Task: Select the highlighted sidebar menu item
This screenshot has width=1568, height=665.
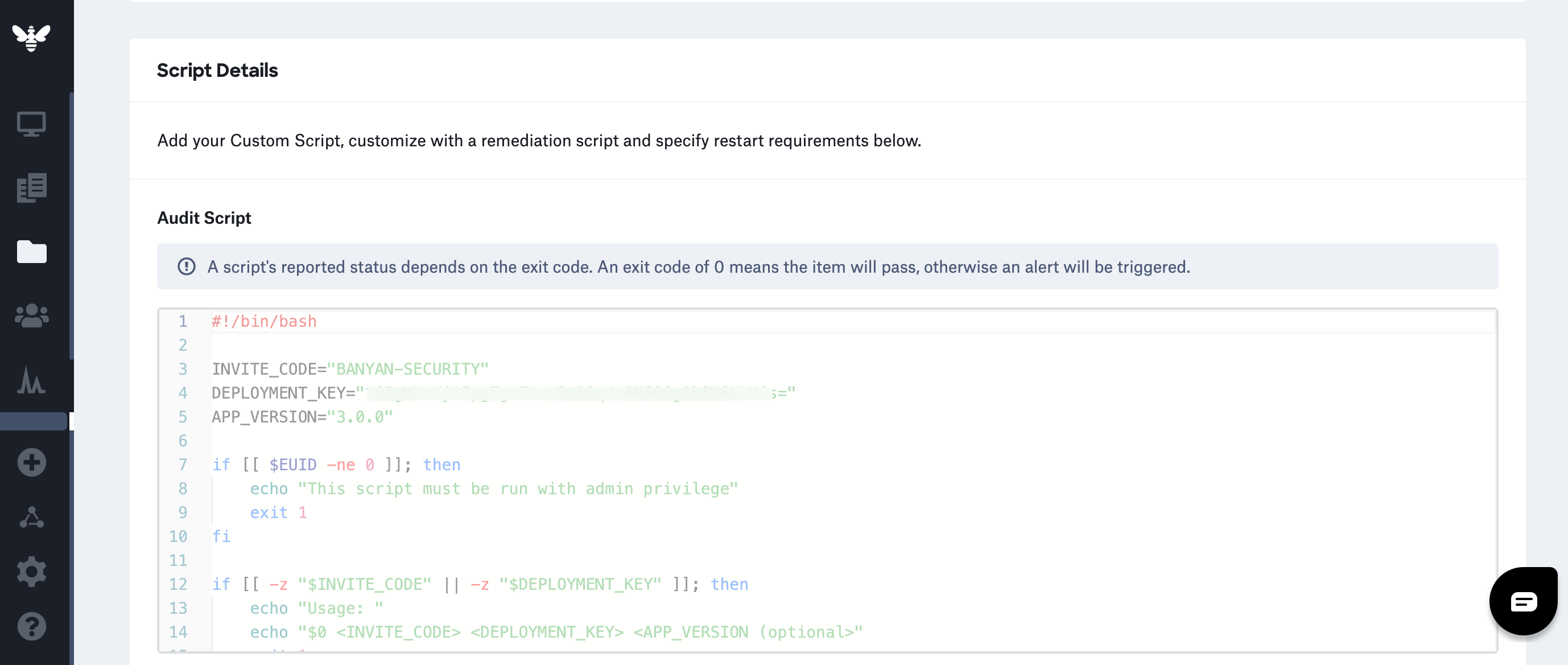Action: pyautogui.click(x=34, y=421)
